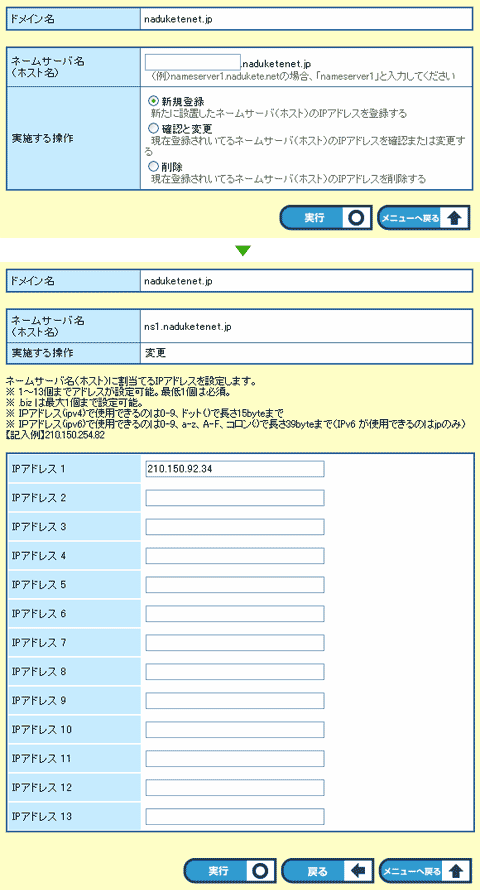Click the left arrow icon on 戻る
The image size is (480, 890).
pyautogui.click(x=357, y=871)
